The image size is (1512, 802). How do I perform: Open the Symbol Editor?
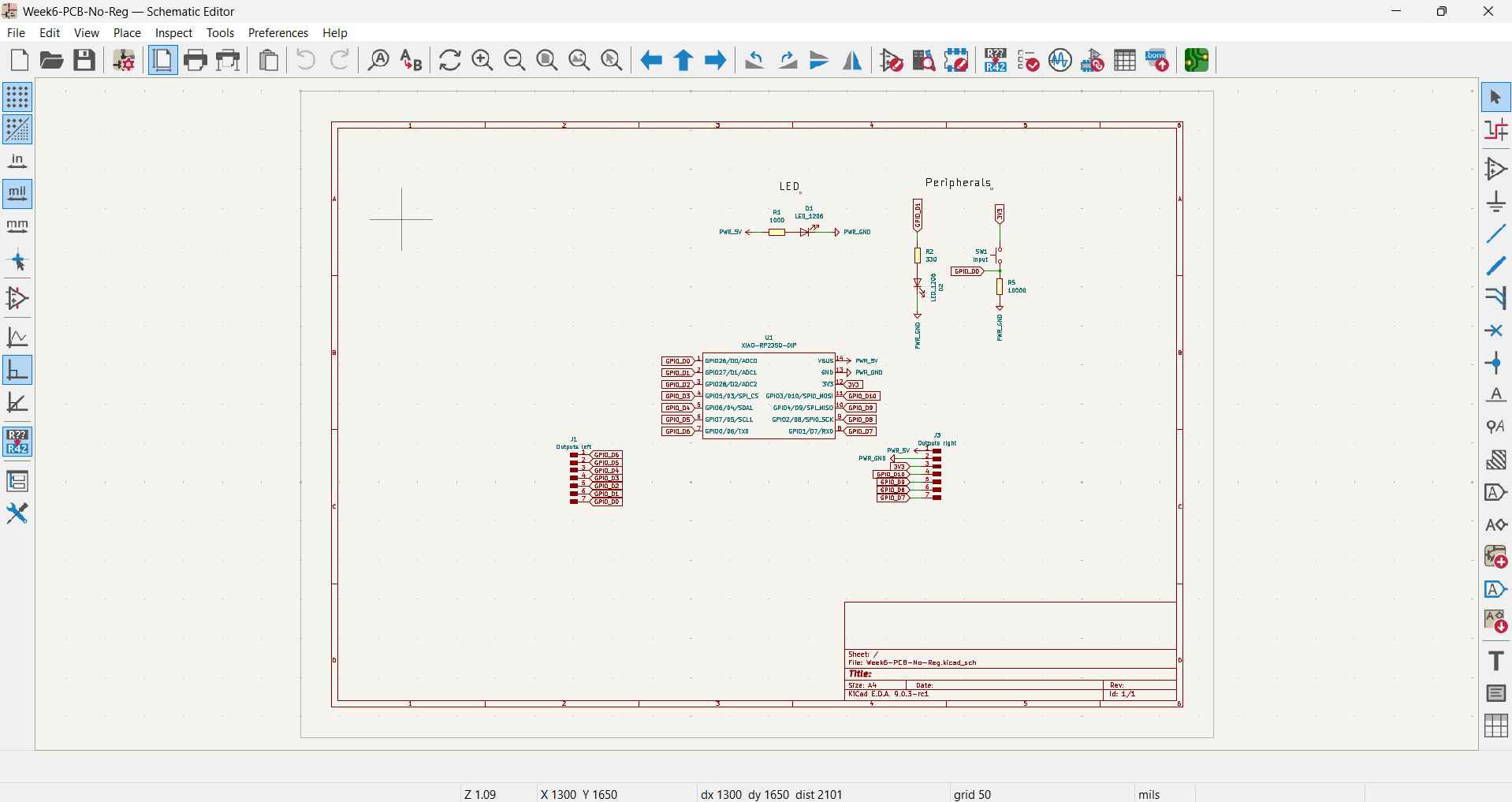pyautogui.click(x=892, y=60)
